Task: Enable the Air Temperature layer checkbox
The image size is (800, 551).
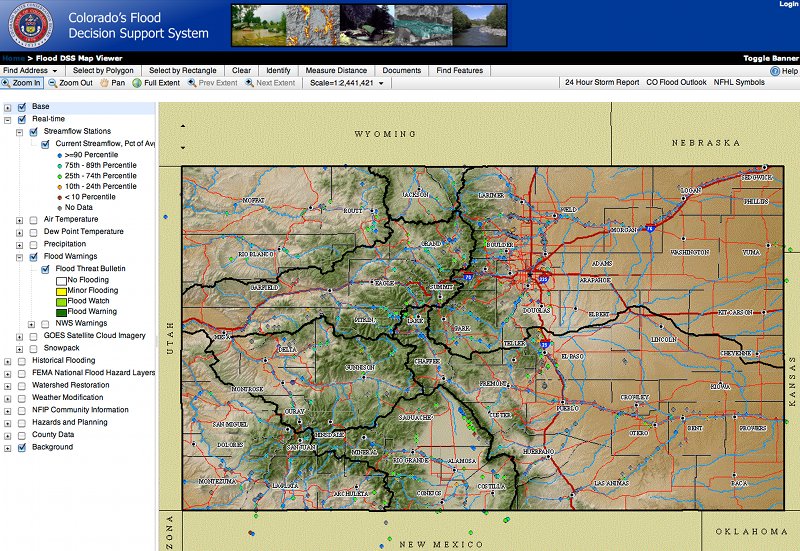Action: [34, 219]
